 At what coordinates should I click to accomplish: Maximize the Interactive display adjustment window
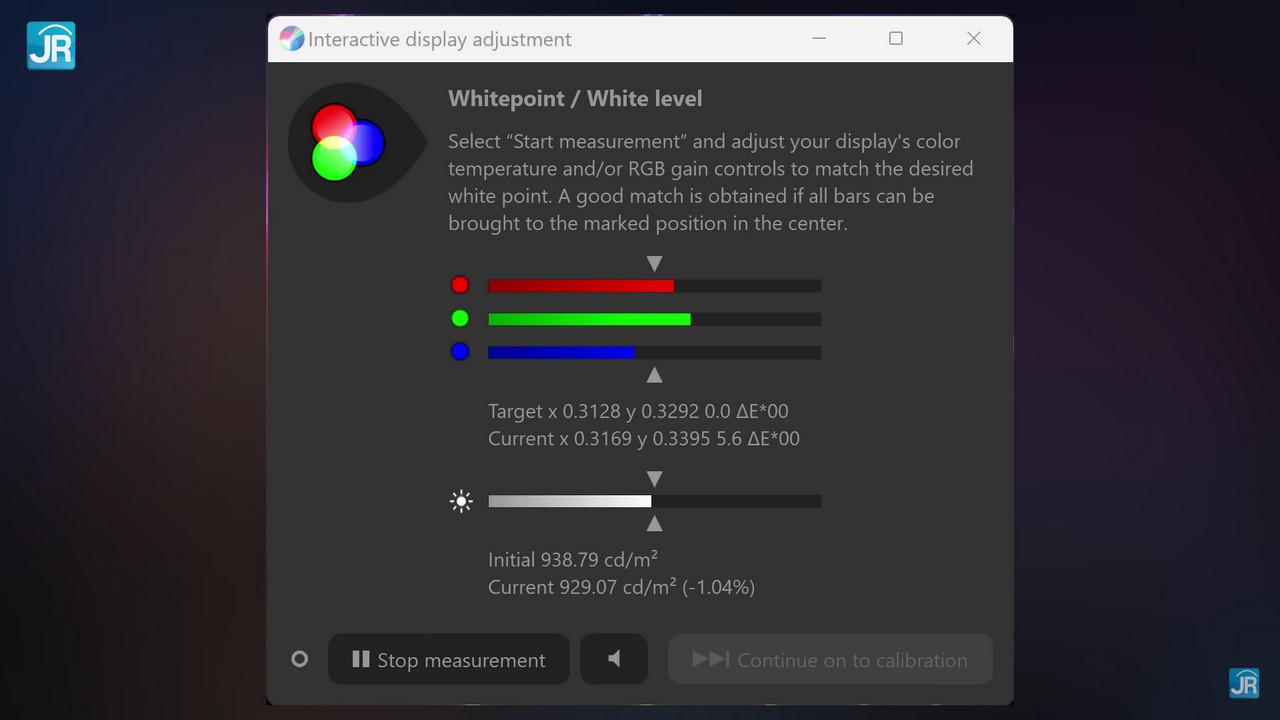pyautogui.click(x=896, y=38)
